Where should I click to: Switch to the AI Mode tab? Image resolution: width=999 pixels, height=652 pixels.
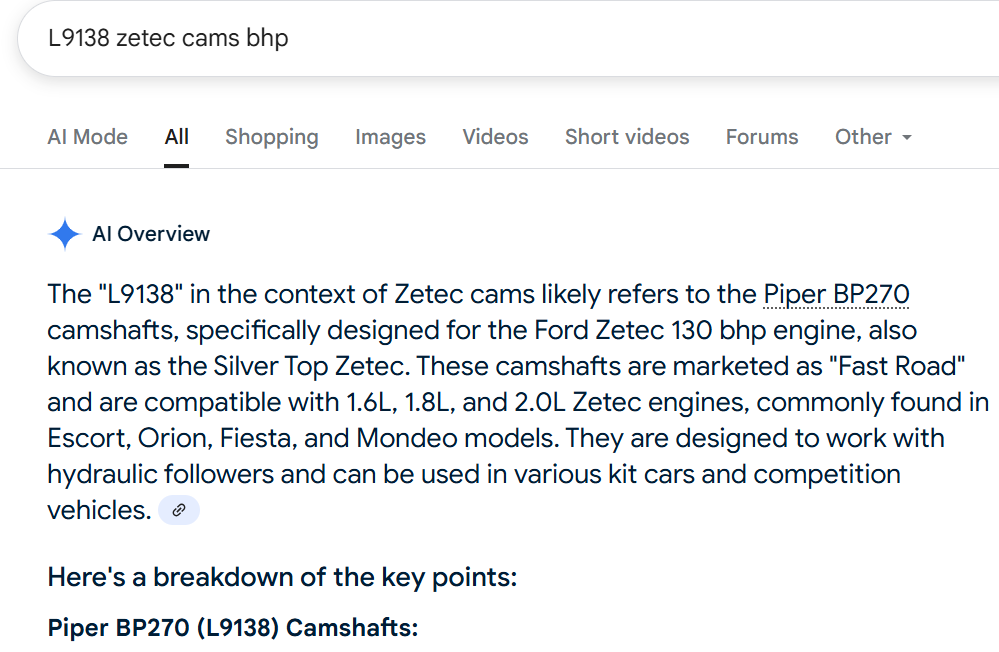(x=87, y=137)
